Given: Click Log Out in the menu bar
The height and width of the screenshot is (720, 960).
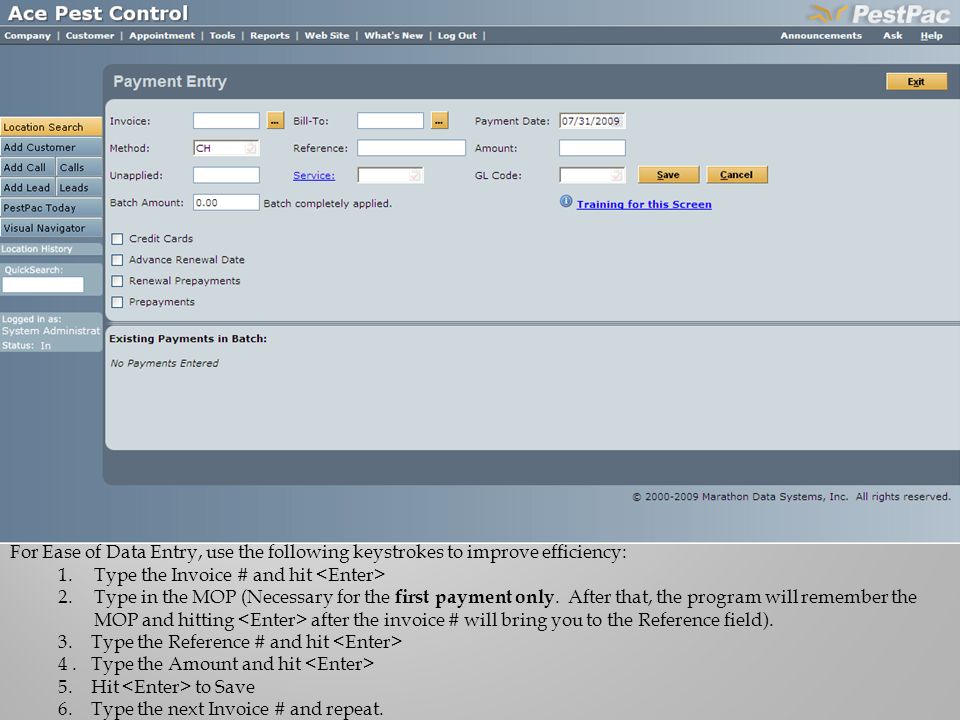Looking at the screenshot, I should tap(457, 36).
